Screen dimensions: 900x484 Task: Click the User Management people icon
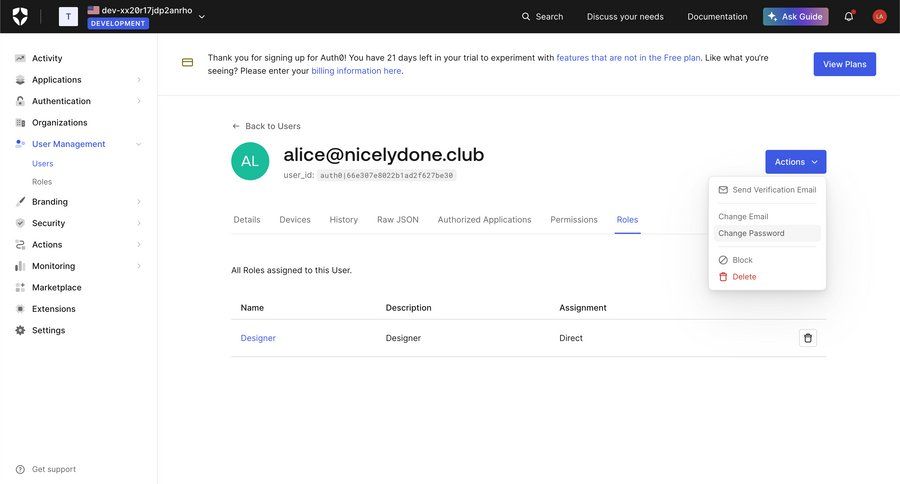pyautogui.click(x=20, y=144)
